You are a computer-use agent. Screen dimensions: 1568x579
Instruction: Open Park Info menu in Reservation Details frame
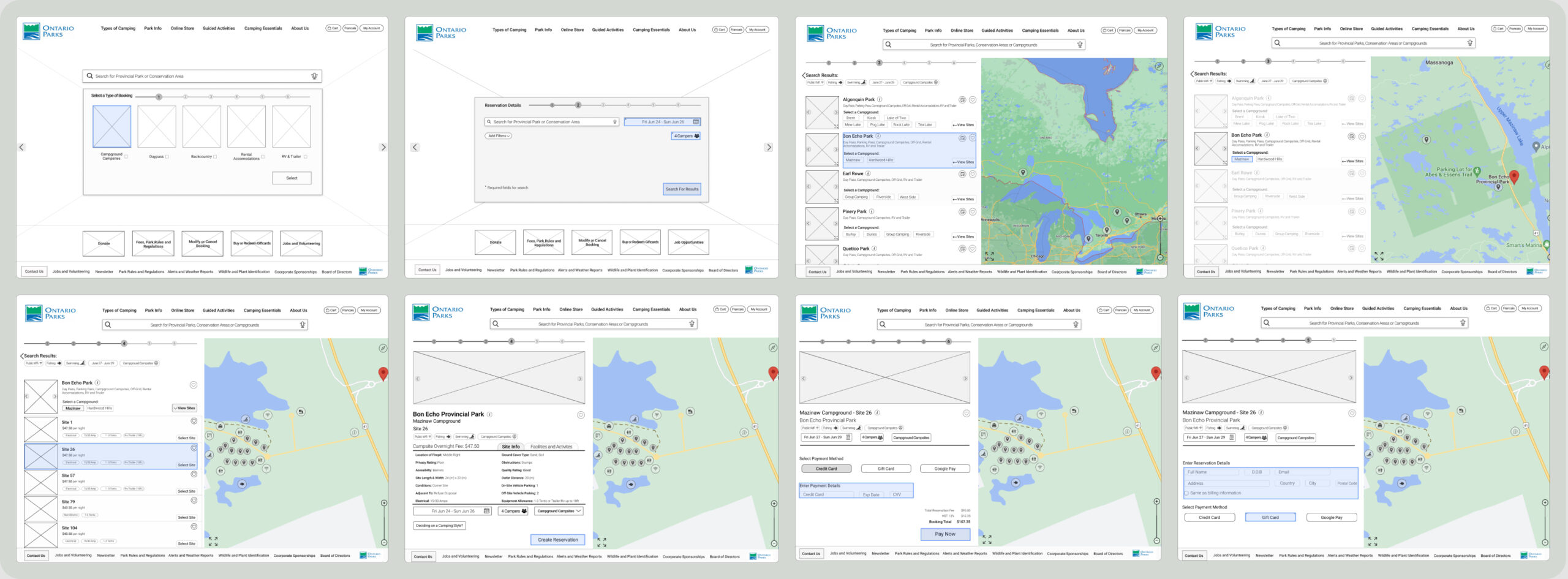[x=543, y=30]
